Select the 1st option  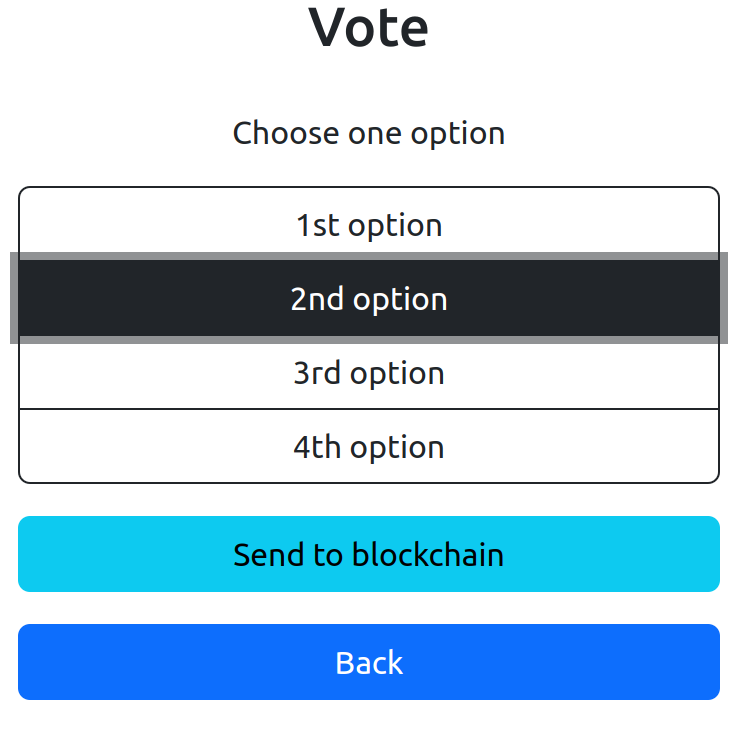pos(368,225)
